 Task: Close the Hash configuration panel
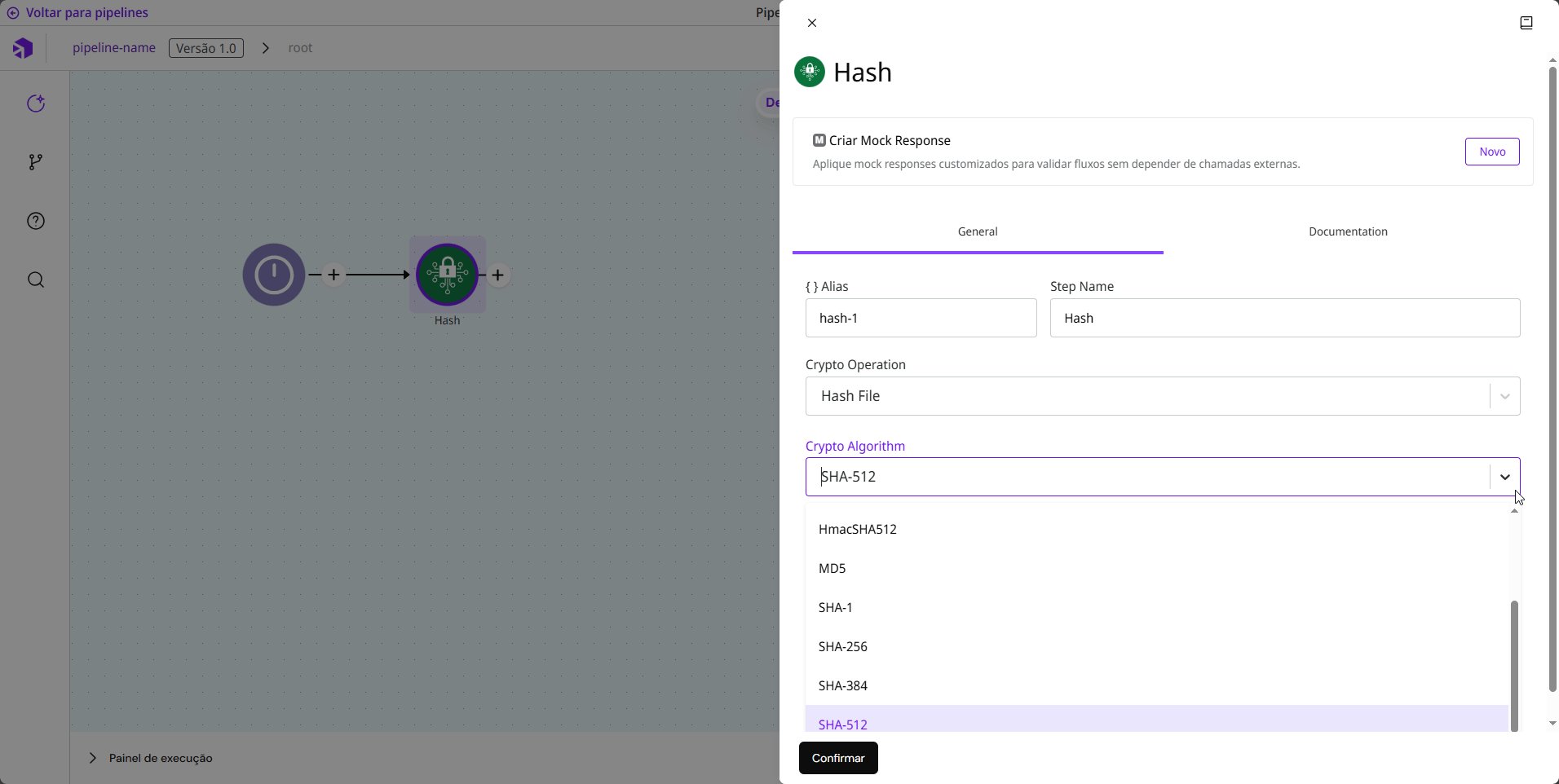point(812,23)
